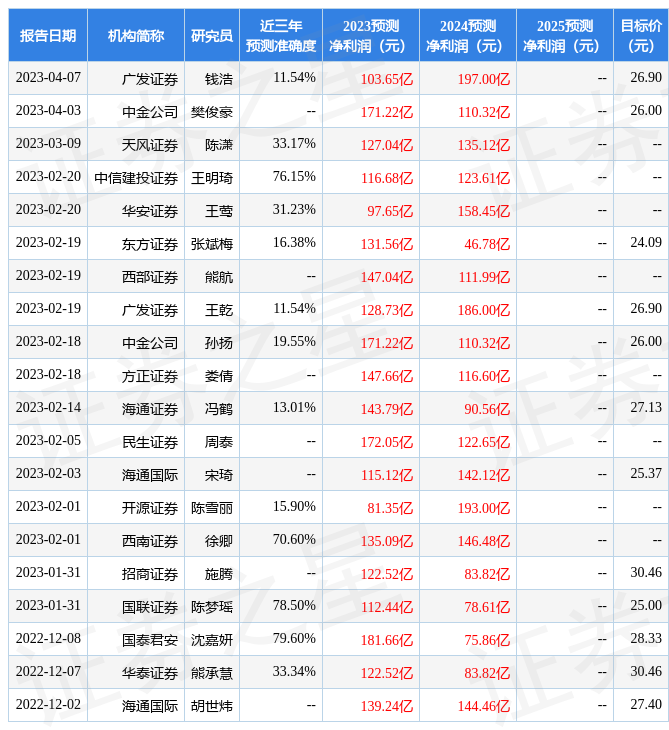Select the date 2023-04-07

[x=48, y=78]
